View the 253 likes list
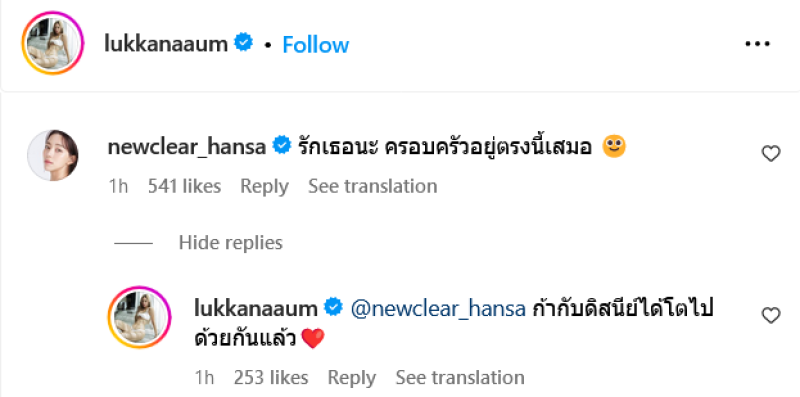Viewport: 800px width, 397px height. click(x=271, y=378)
